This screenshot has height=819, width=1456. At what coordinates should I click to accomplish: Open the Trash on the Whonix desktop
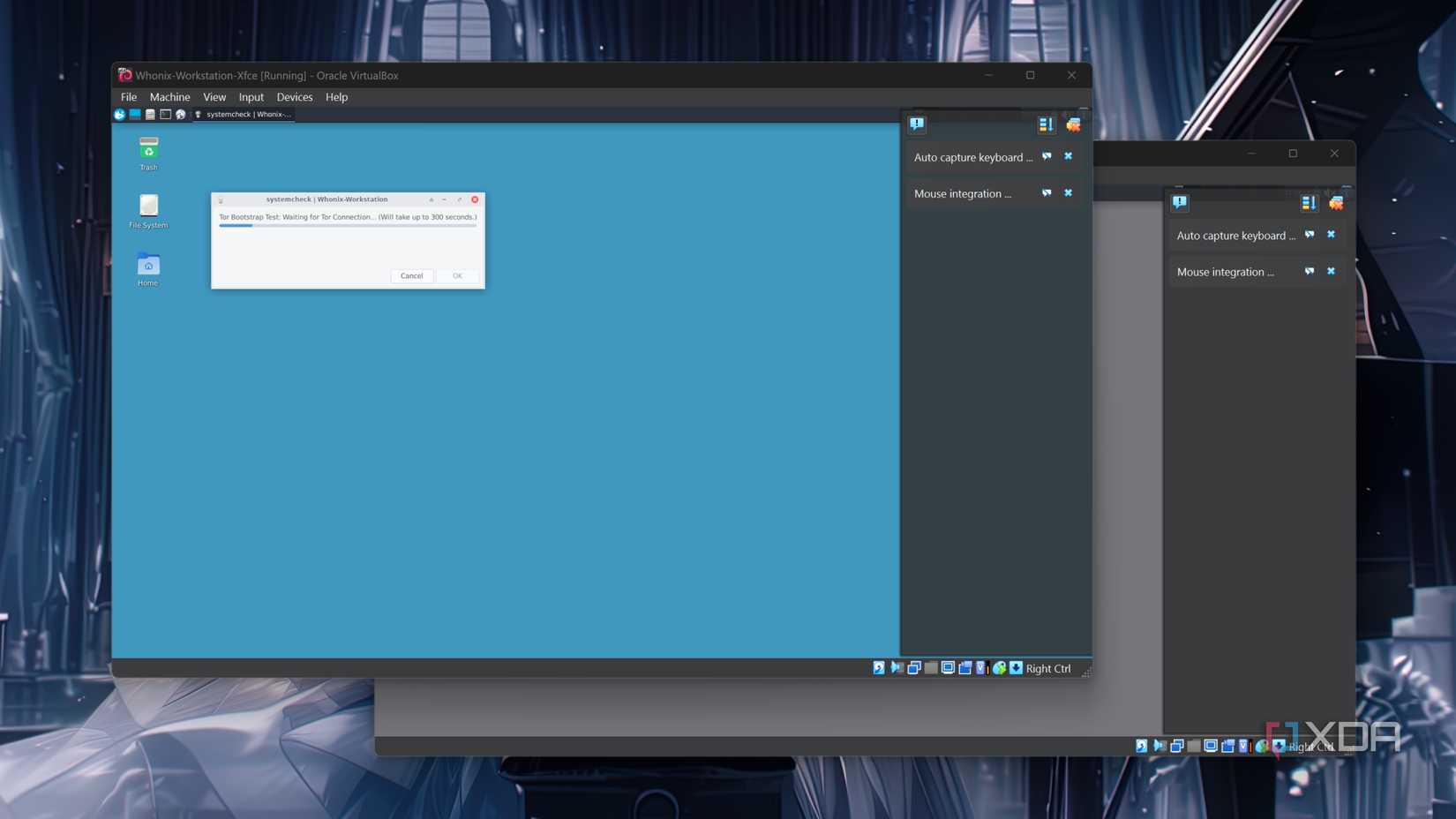(x=147, y=152)
